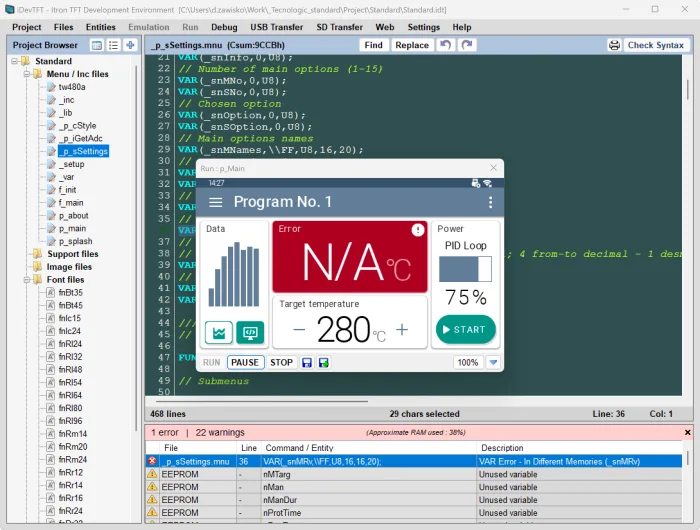Select the _p_sSettings file in tree
This screenshot has height=530, width=700.
[x=83, y=151]
